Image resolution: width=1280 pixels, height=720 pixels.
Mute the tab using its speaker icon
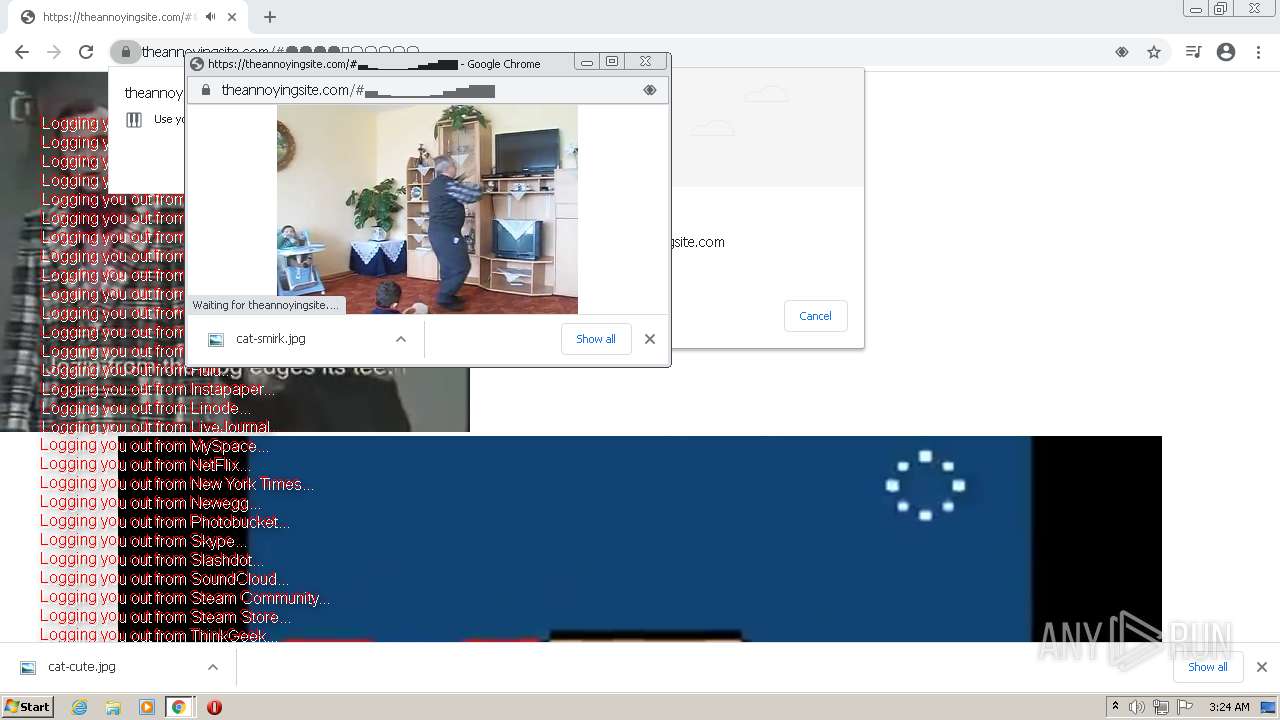(x=211, y=17)
